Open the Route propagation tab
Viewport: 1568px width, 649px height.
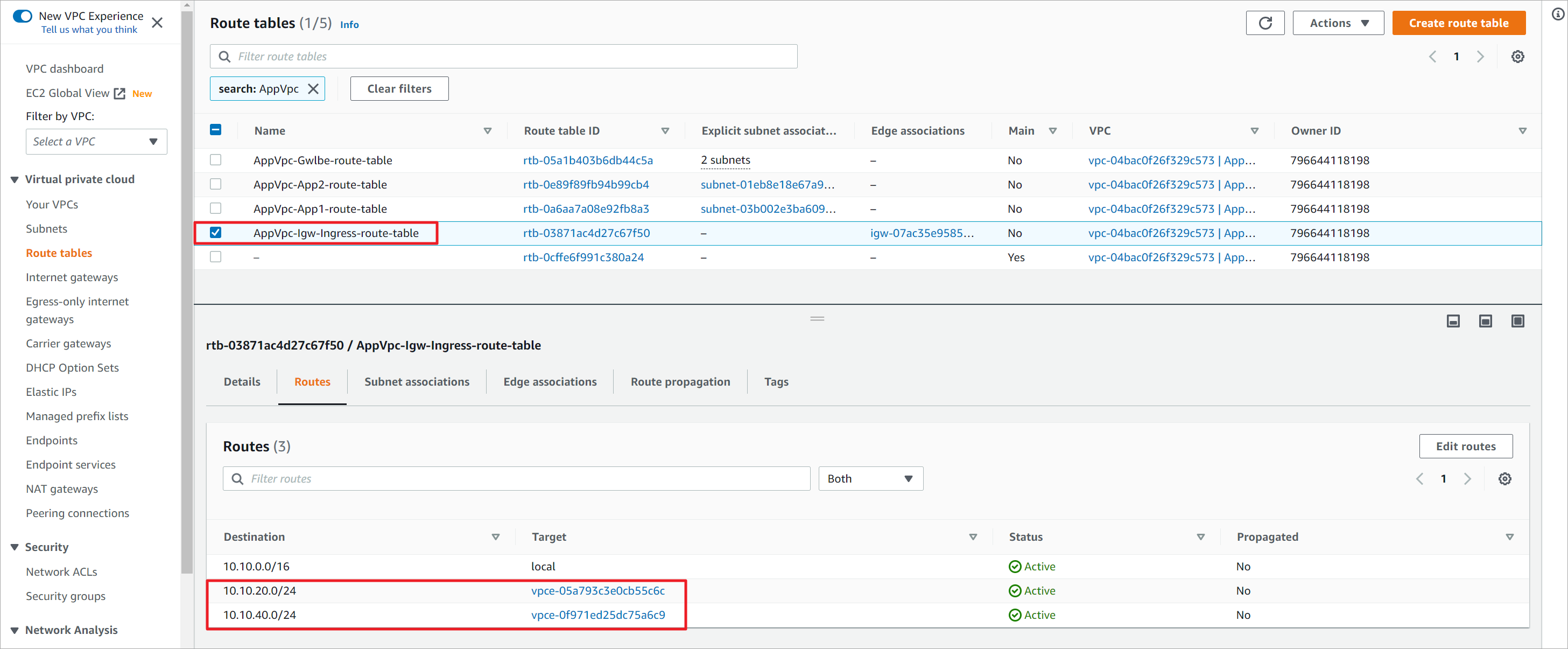point(680,382)
